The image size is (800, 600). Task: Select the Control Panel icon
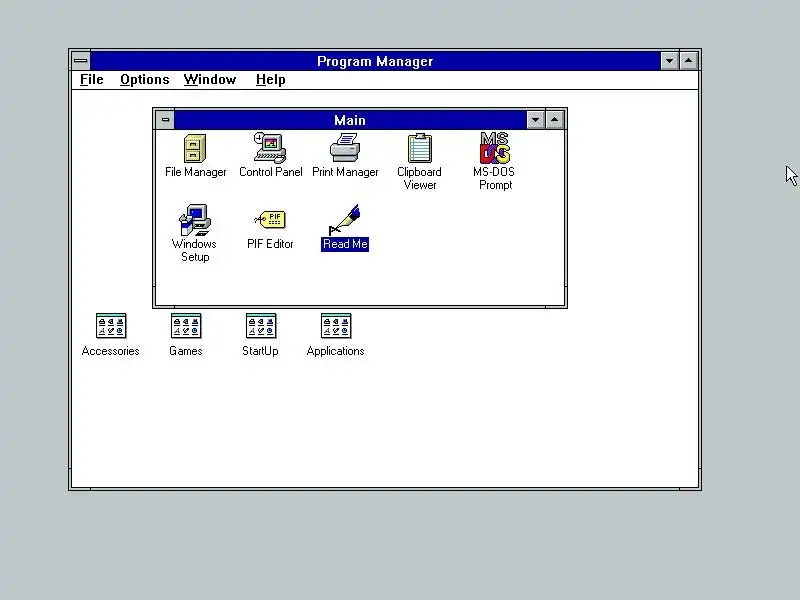coord(270,148)
